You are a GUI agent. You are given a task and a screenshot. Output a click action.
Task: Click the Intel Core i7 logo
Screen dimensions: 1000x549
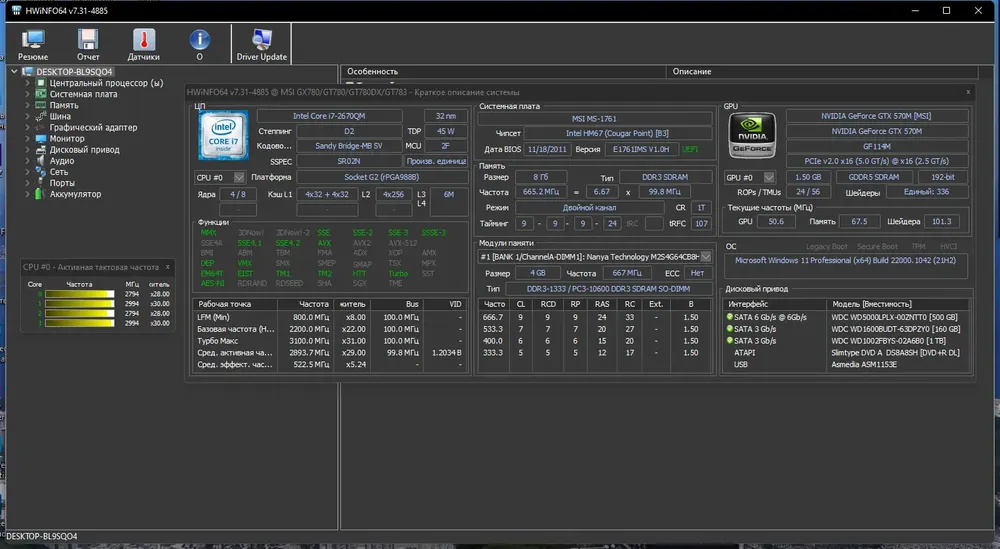[223, 135]
